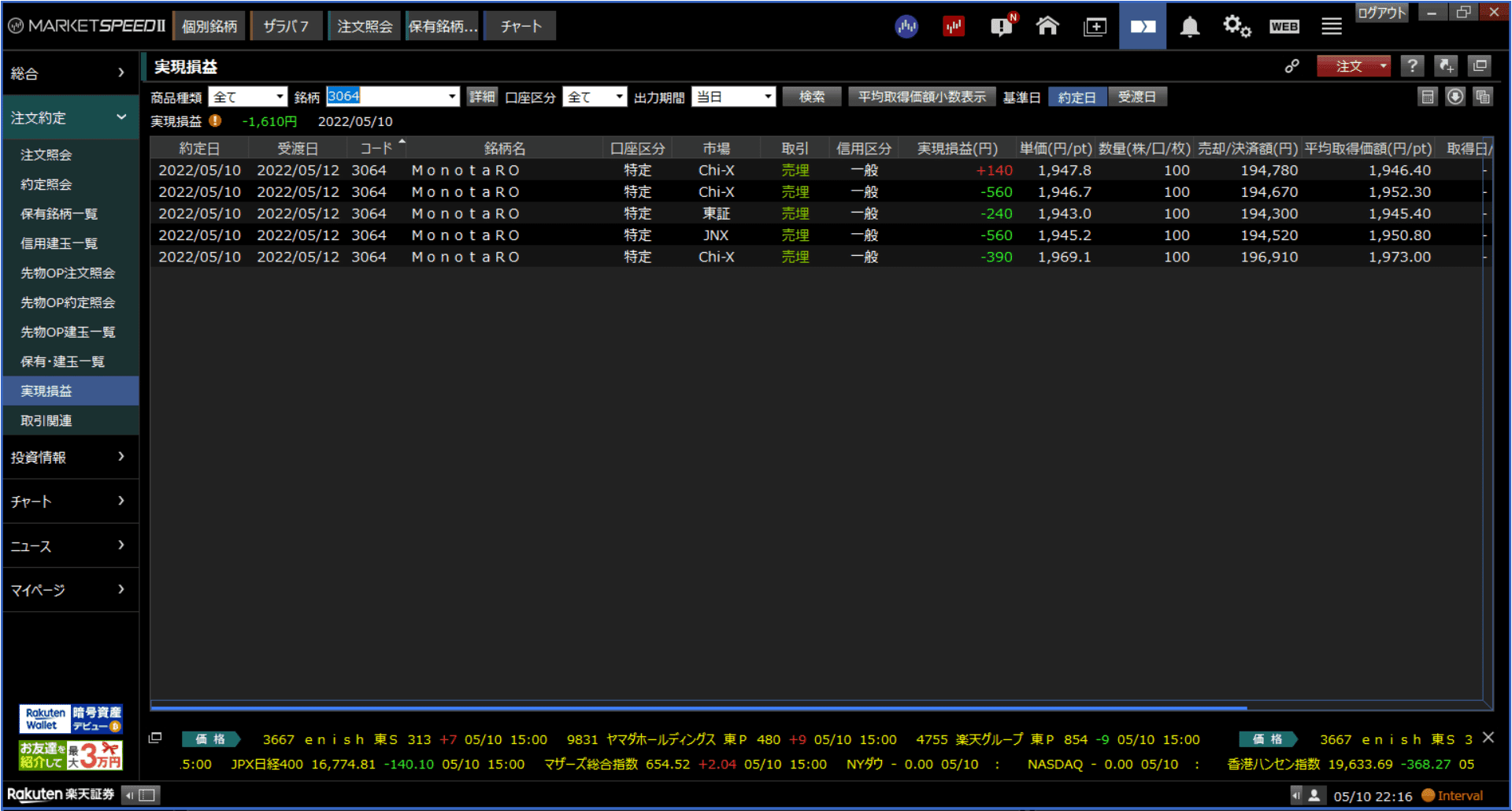Screen dimensions: 1512x811
Task: Open the calculator icon
Action: (1427, 97)
